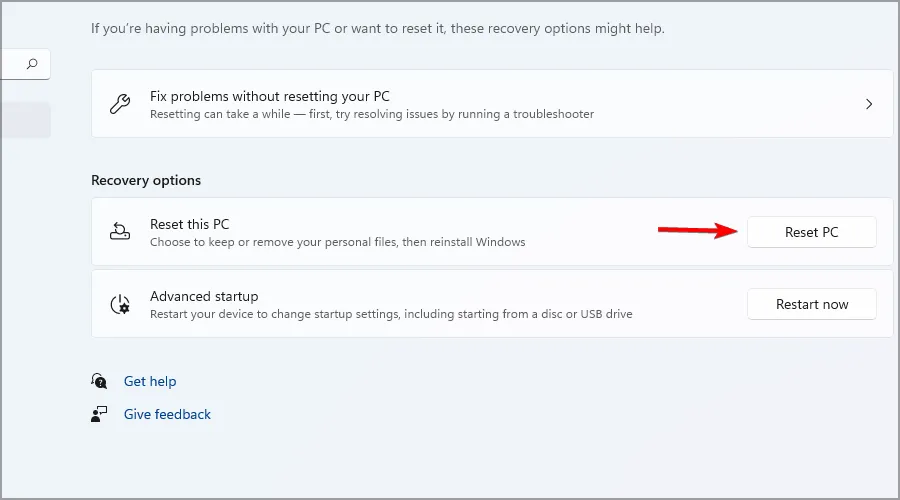Open "Fix problems without resetting your PC"
The height and width of the screenshot is (500, 900).
(270, 97)
